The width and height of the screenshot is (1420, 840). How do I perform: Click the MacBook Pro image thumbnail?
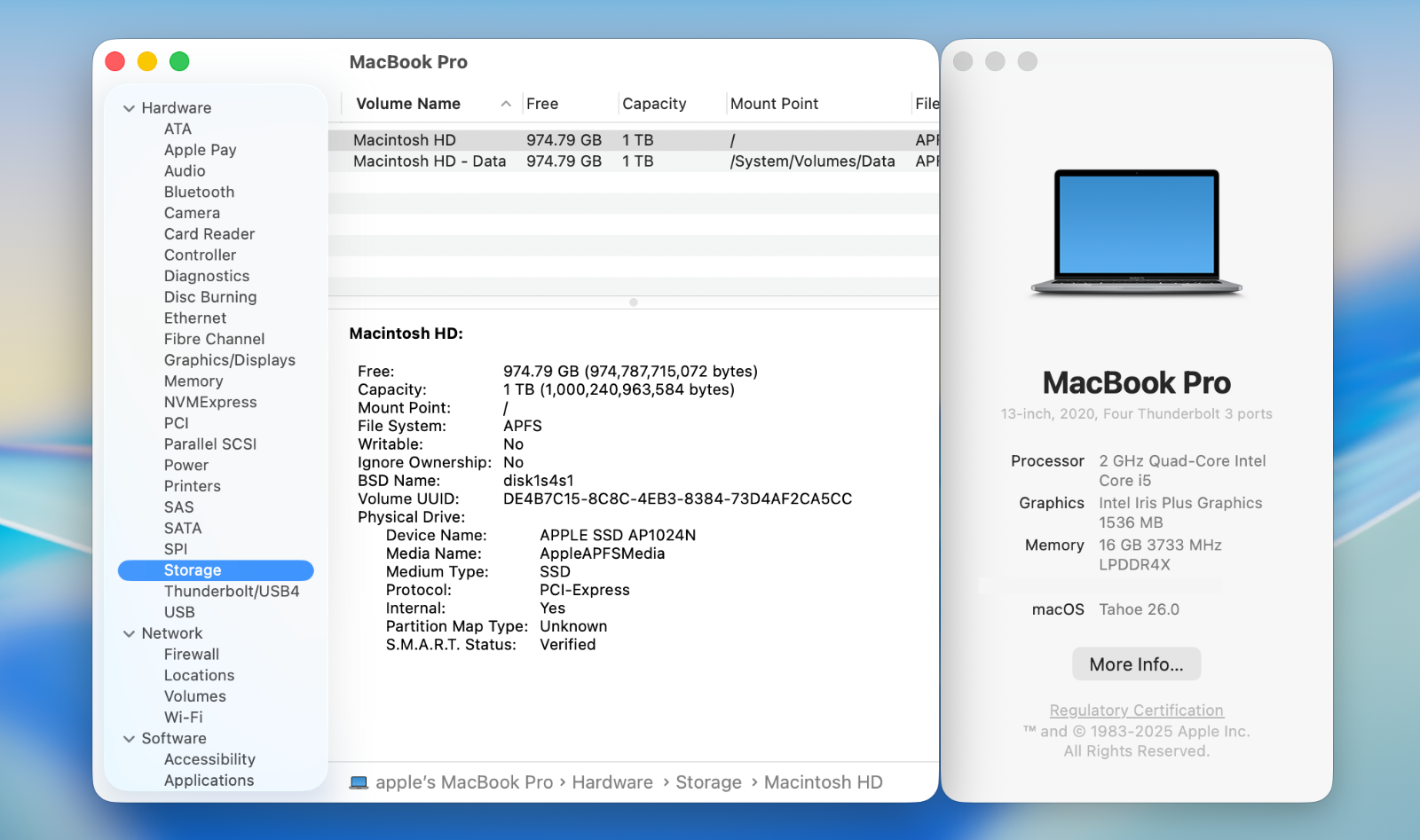tap(1136, 232)
